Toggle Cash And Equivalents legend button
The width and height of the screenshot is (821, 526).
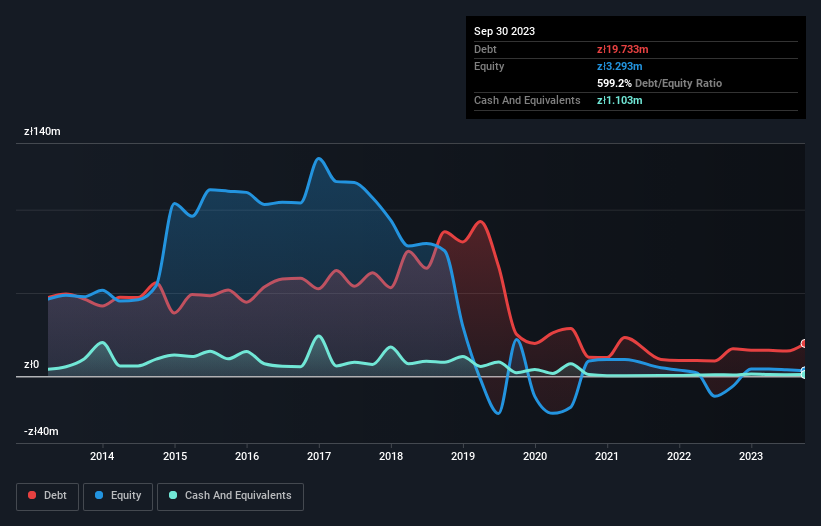[x=230, y=496]
